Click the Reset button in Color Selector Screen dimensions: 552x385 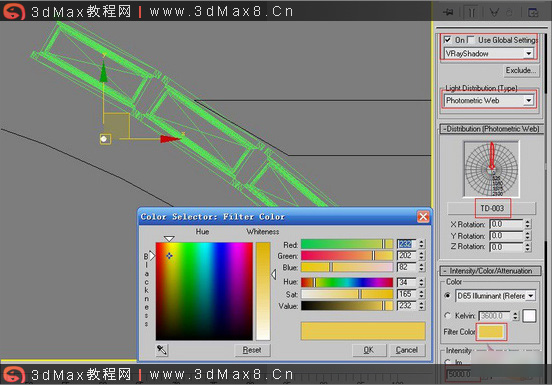252,350
